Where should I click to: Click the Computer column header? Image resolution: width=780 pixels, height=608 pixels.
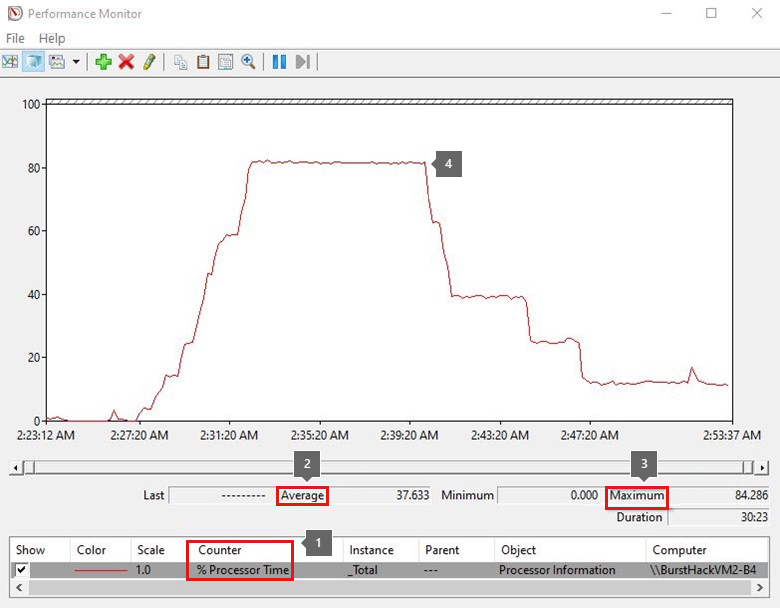(680, 550)
